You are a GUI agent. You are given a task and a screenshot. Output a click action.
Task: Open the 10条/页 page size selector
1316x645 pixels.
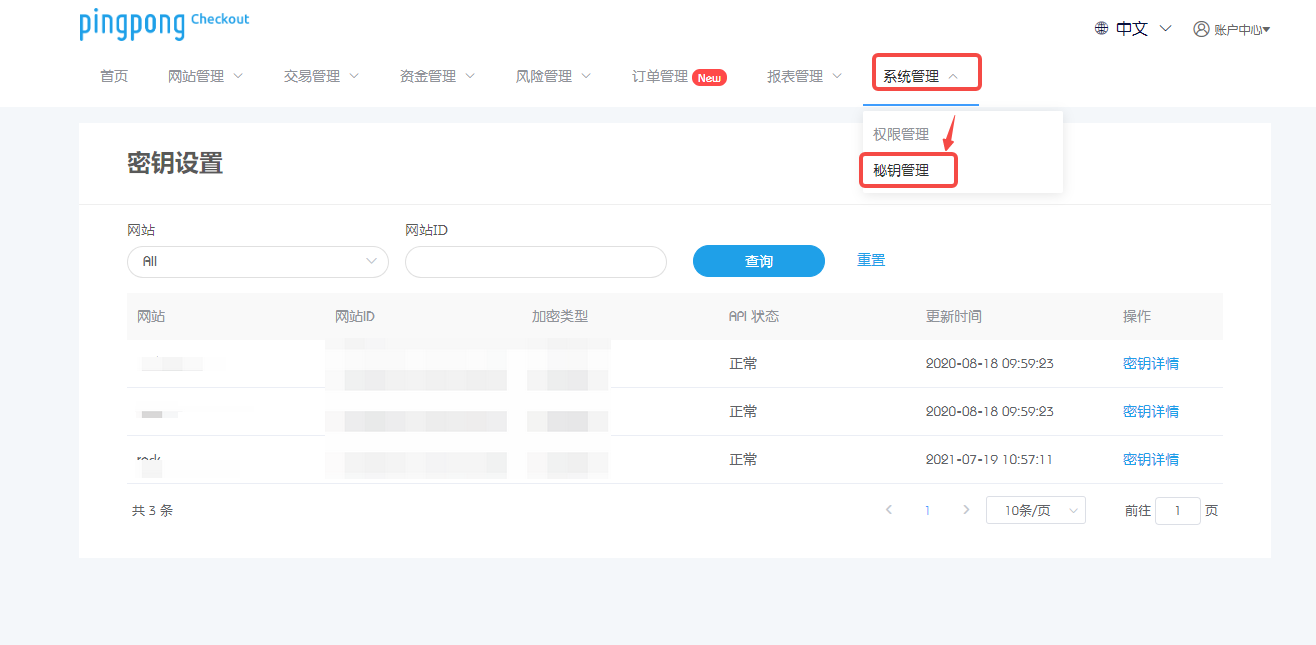tap(1035, 510)
